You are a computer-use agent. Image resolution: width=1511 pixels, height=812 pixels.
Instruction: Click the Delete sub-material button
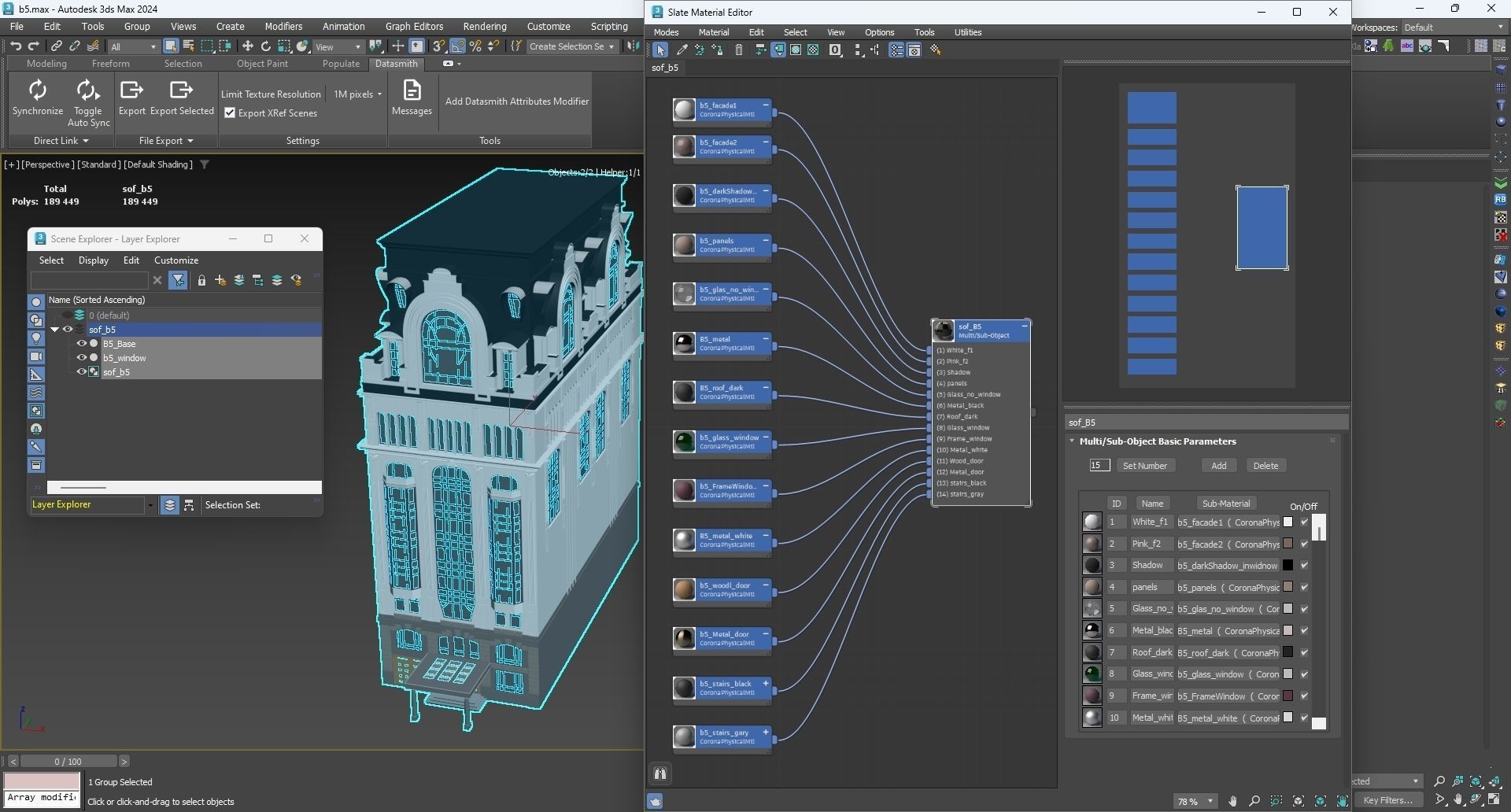(1265, 466)
